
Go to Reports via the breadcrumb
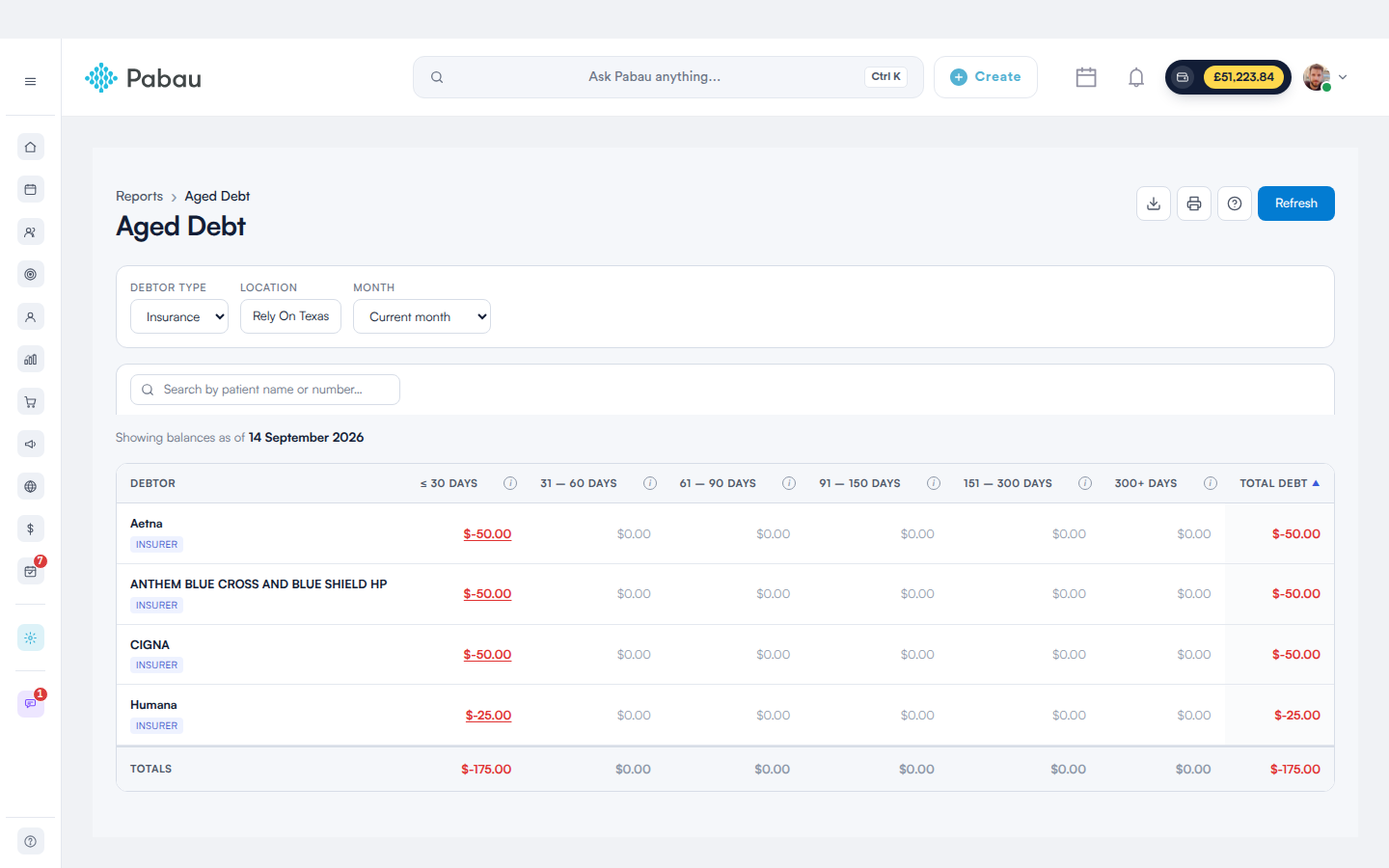pos(139,196)
